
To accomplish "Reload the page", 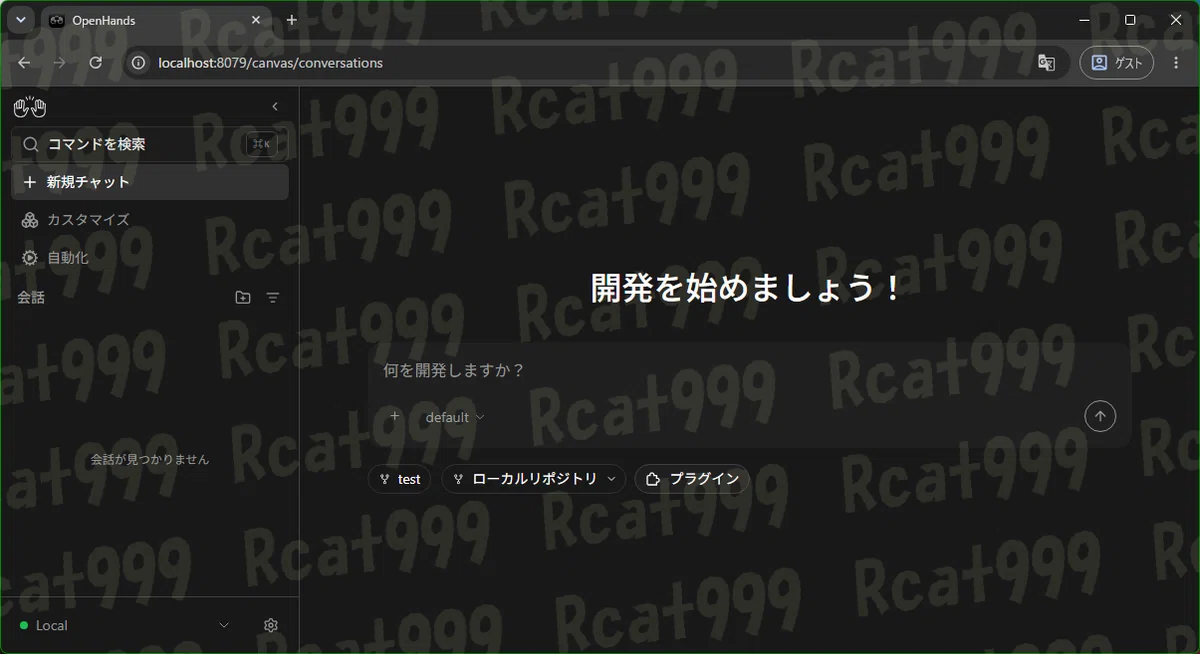I will pos(96,63).
